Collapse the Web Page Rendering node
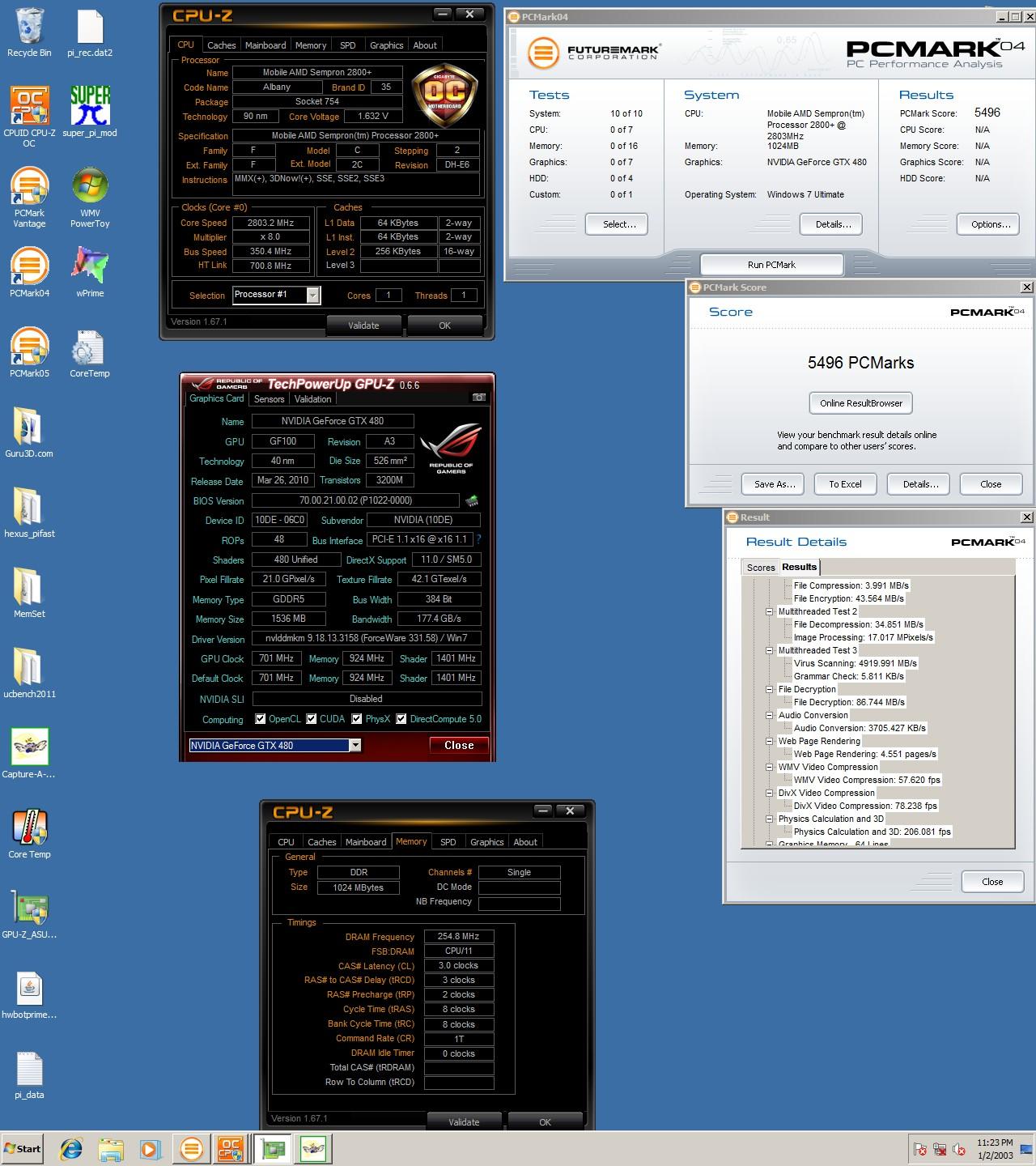 (x=770, y=741)
